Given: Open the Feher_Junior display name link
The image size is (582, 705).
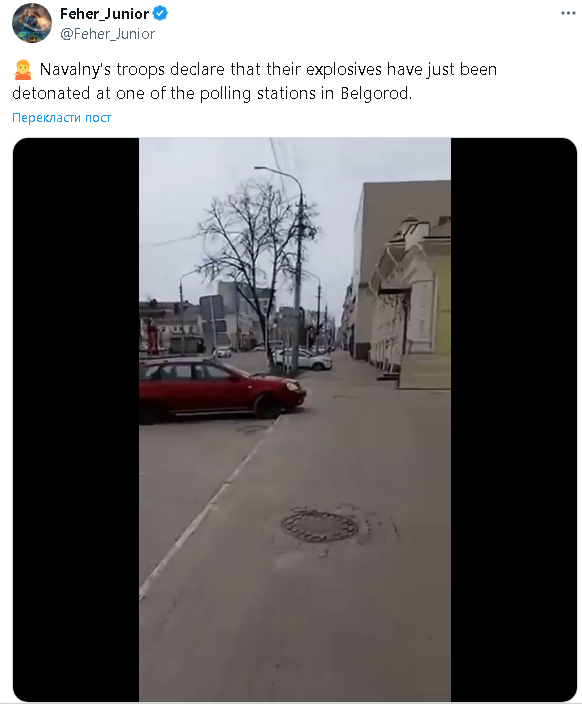Looking at the screenshot, I should (104, 14).
